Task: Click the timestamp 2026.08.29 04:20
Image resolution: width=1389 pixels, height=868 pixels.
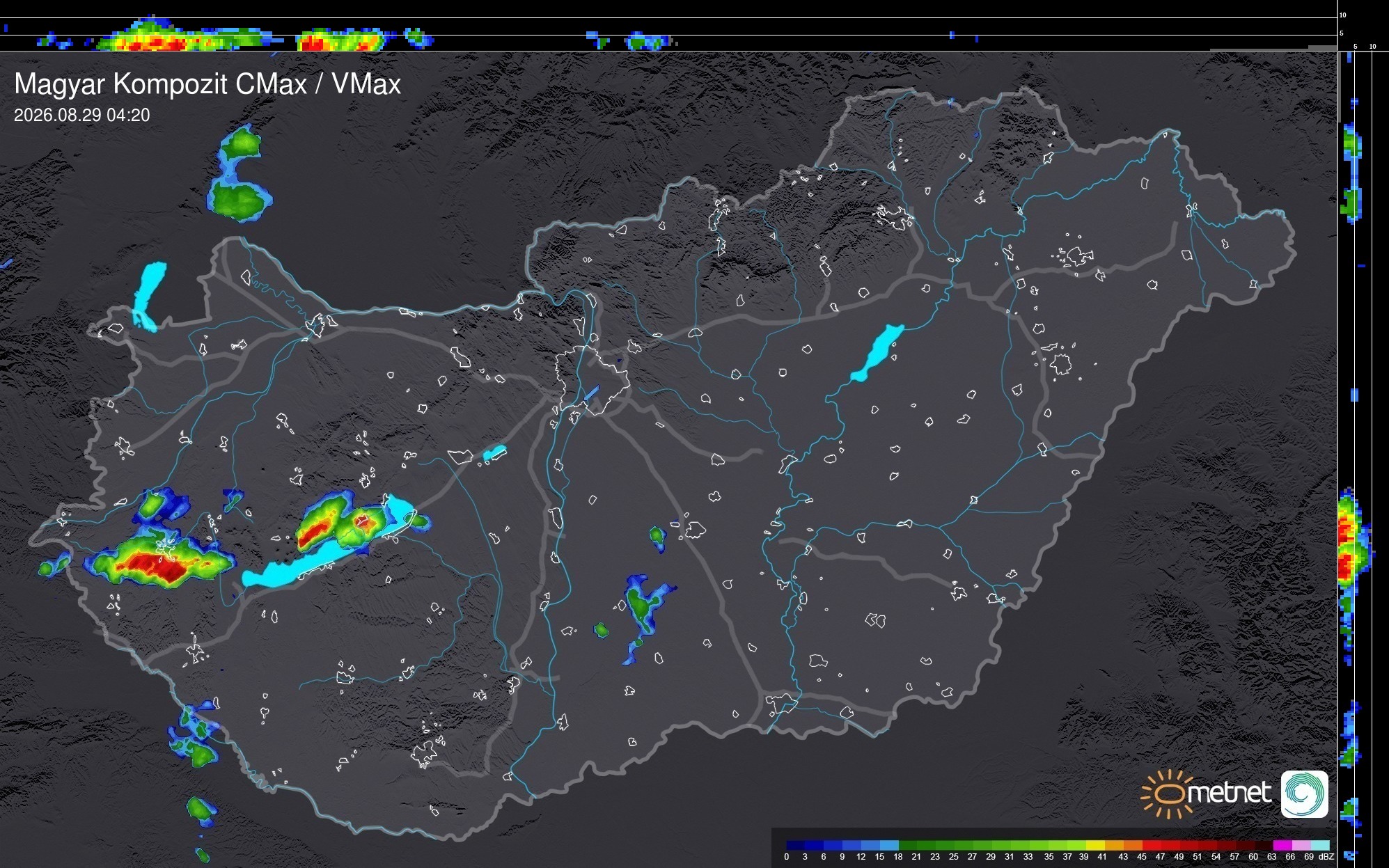Action: 82,115
